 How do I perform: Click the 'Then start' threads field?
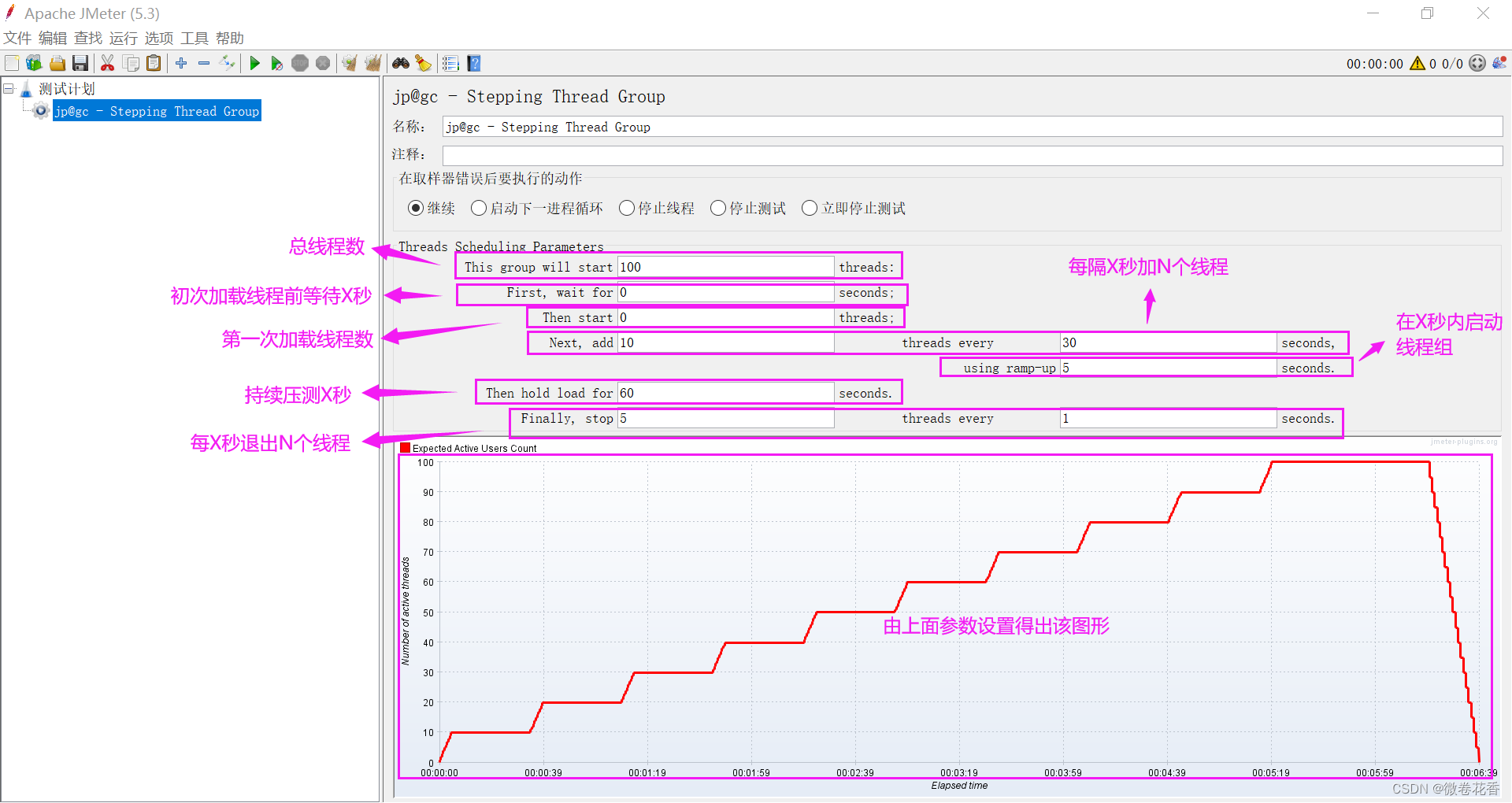point(725,317)
